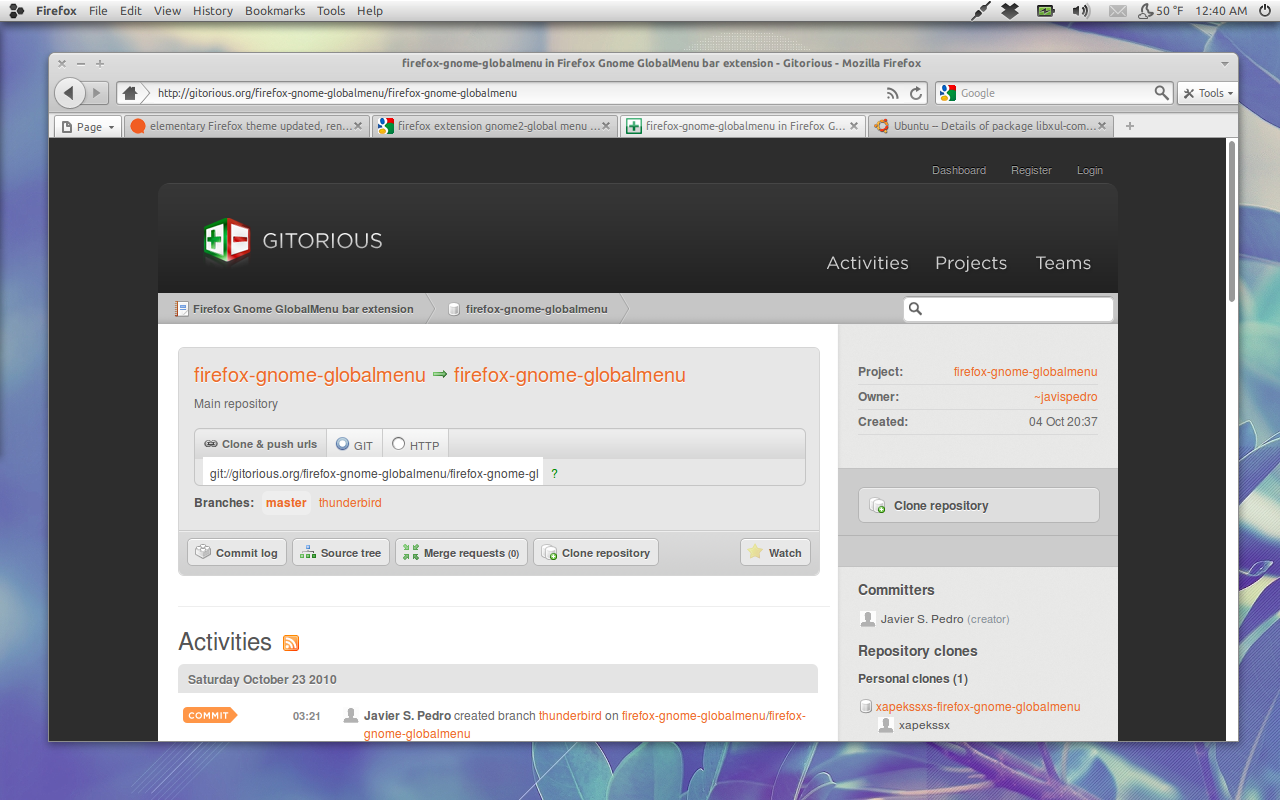Open a new tab with the plus button

pyautogui.click(x=1130, y=126)
